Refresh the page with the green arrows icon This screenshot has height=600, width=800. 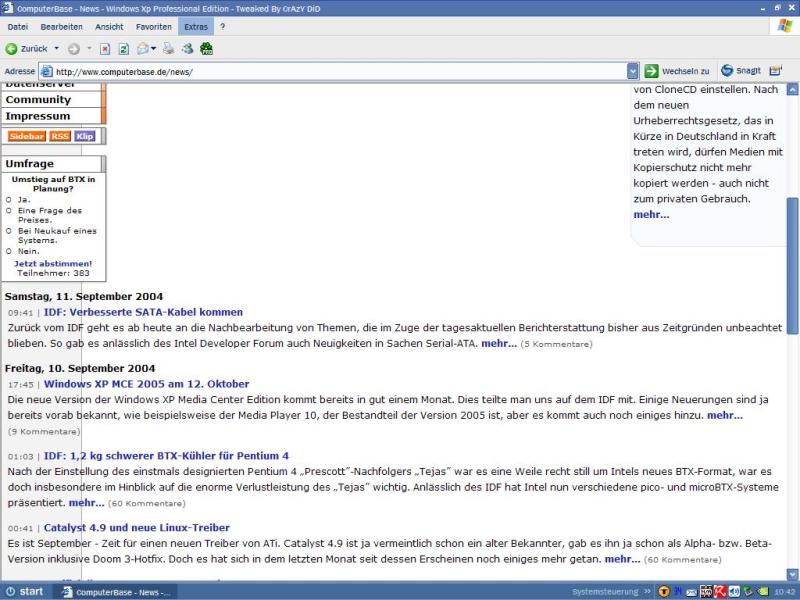click(x=123, y=49)
